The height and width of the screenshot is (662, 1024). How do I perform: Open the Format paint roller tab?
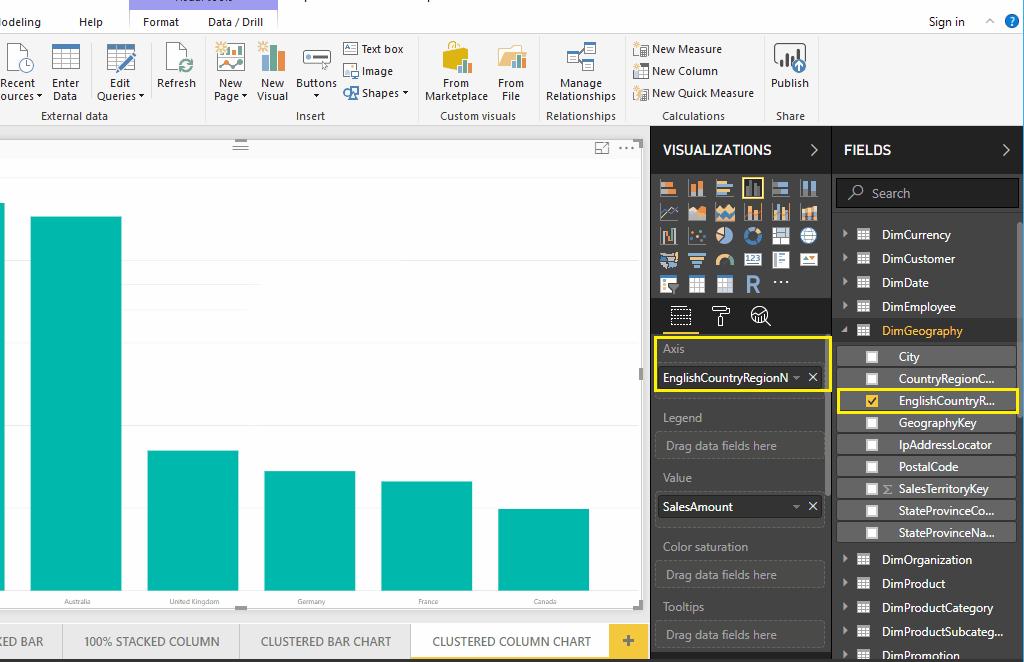pos(720,316)
